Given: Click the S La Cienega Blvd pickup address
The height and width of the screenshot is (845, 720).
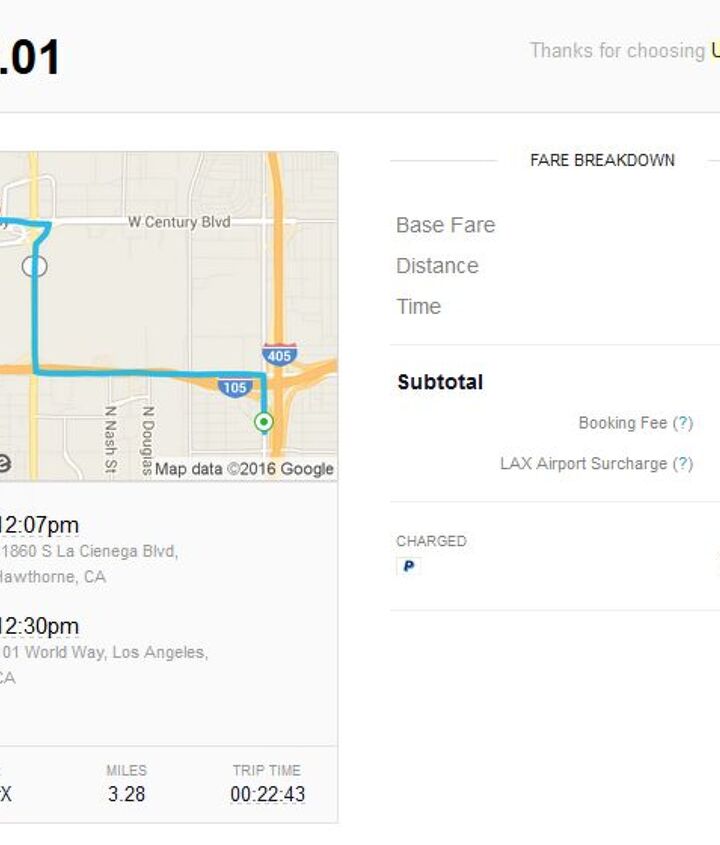Looking at the screenshot, I should pos(90,551).
